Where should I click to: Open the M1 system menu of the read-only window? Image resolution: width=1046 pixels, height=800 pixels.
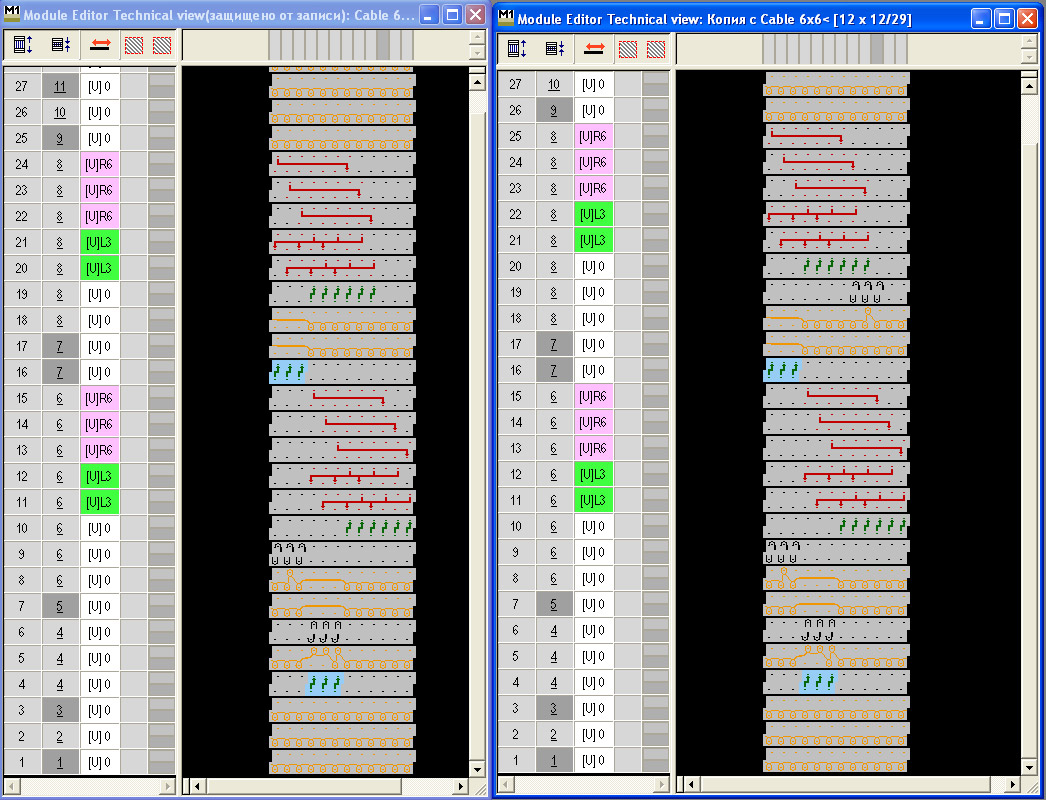pyautogui.click(x=12, y=14)
